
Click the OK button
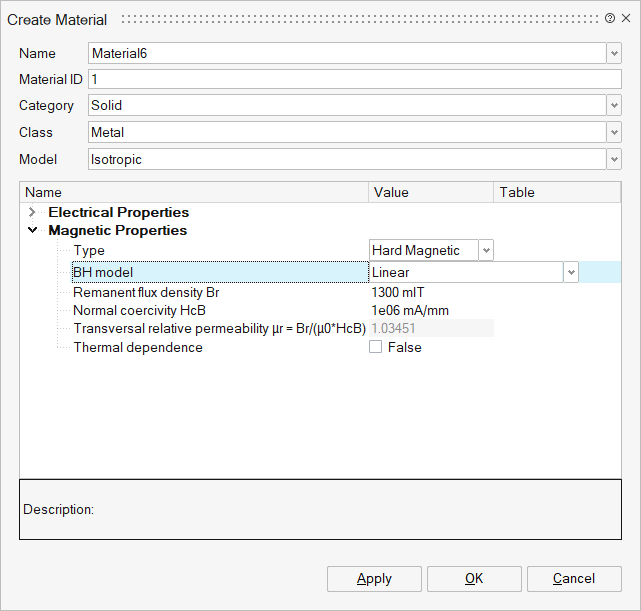[x=474, y=579]
